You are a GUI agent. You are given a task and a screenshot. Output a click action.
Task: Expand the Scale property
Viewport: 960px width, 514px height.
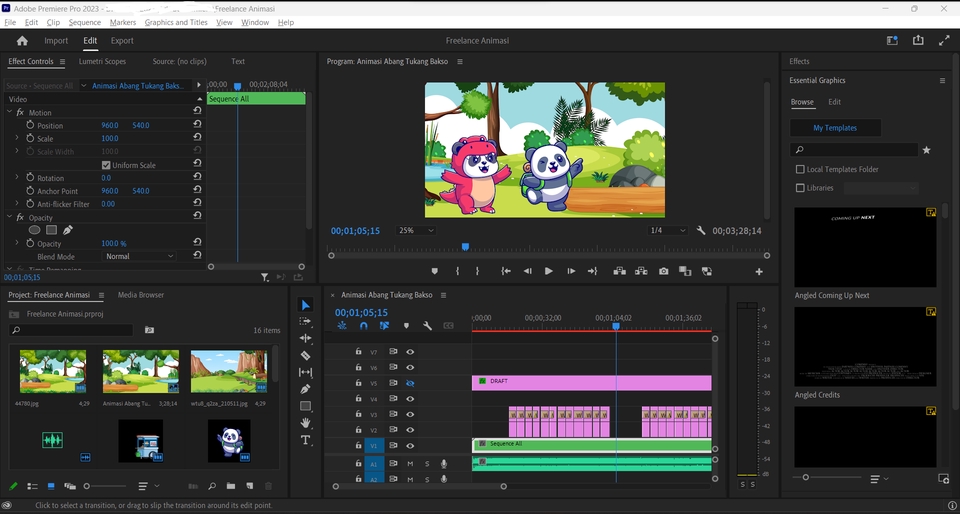tap(17, 138)
